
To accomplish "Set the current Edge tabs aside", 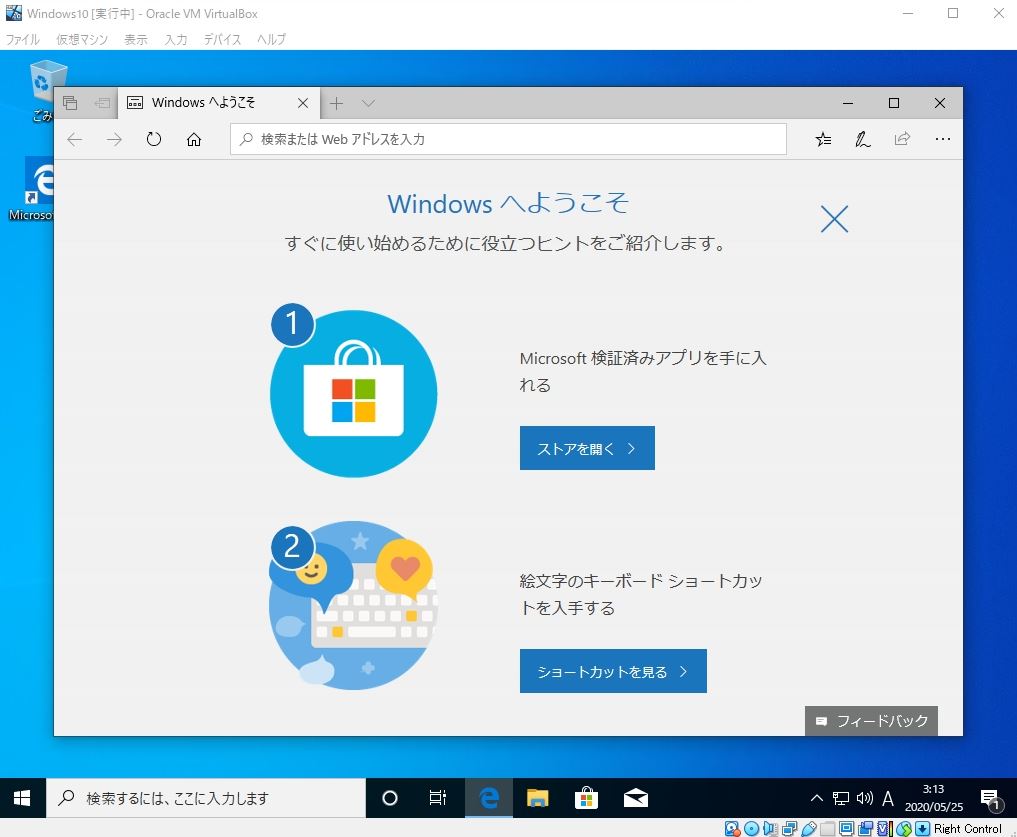I will (102, 103).
